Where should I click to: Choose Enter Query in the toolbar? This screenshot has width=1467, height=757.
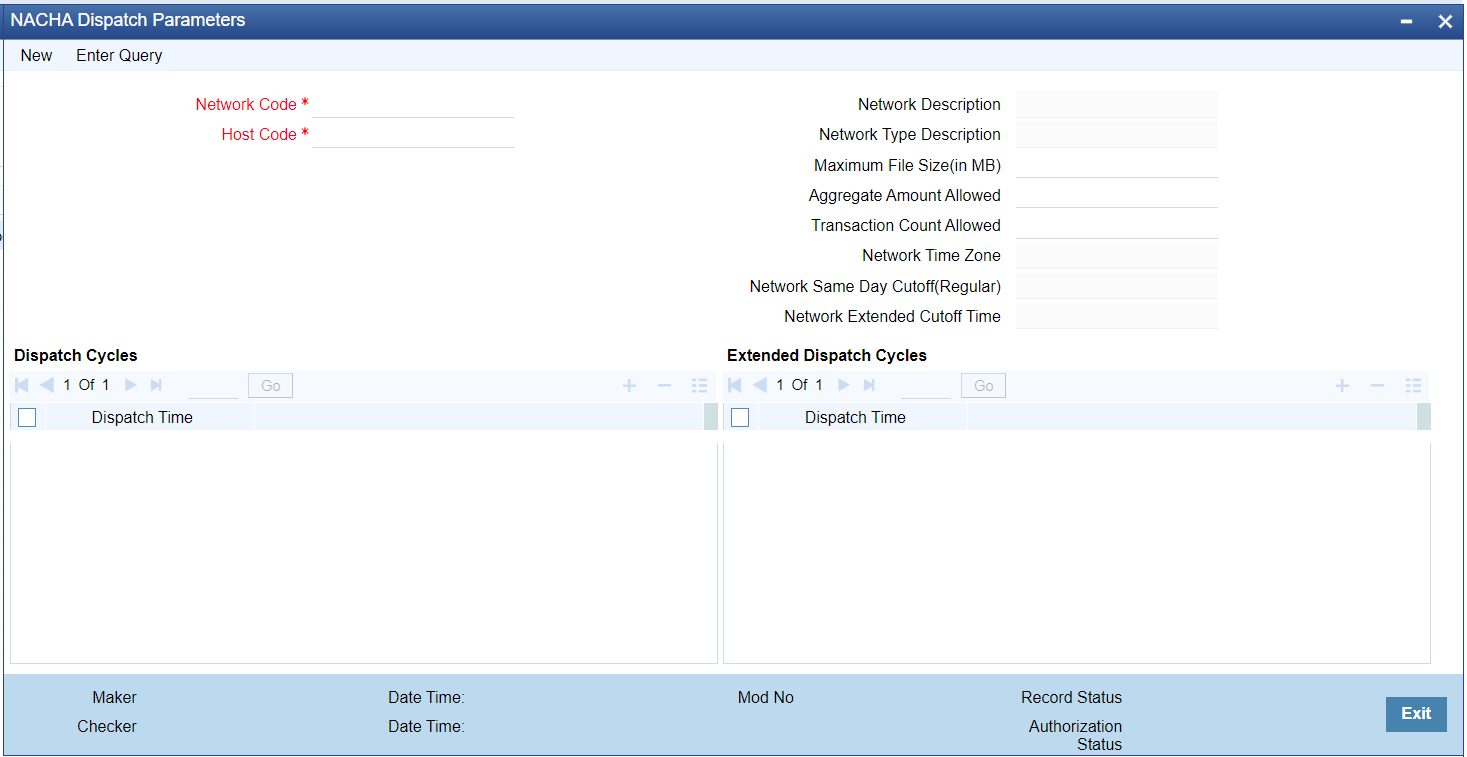119,55
